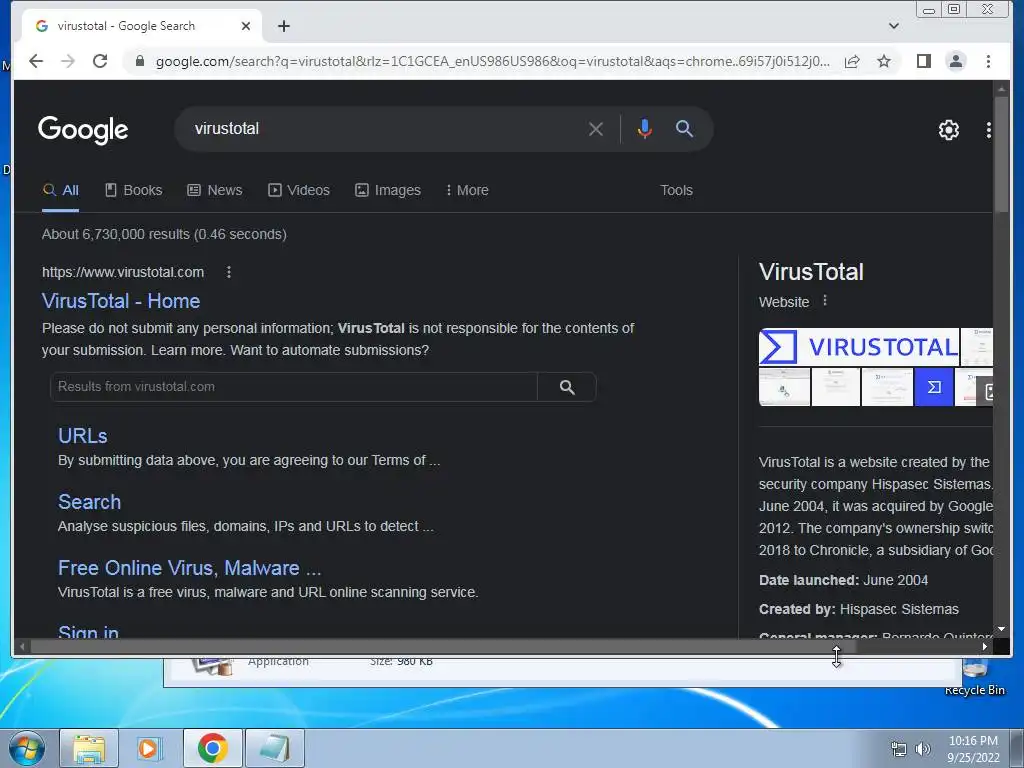Click the vertical scrollbar down arrow

pyautogui.click(x=1001, y=630)
